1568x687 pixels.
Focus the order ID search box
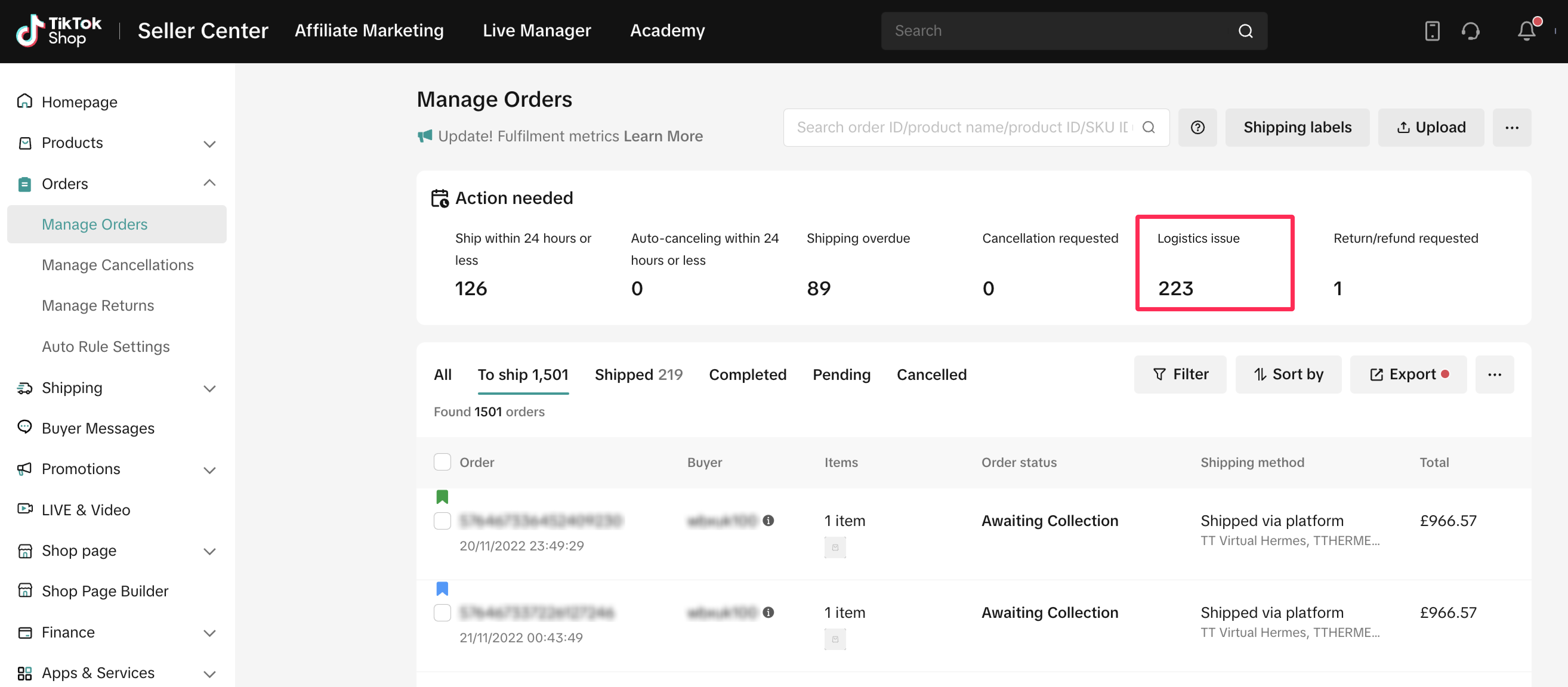(x=976, y=127)
